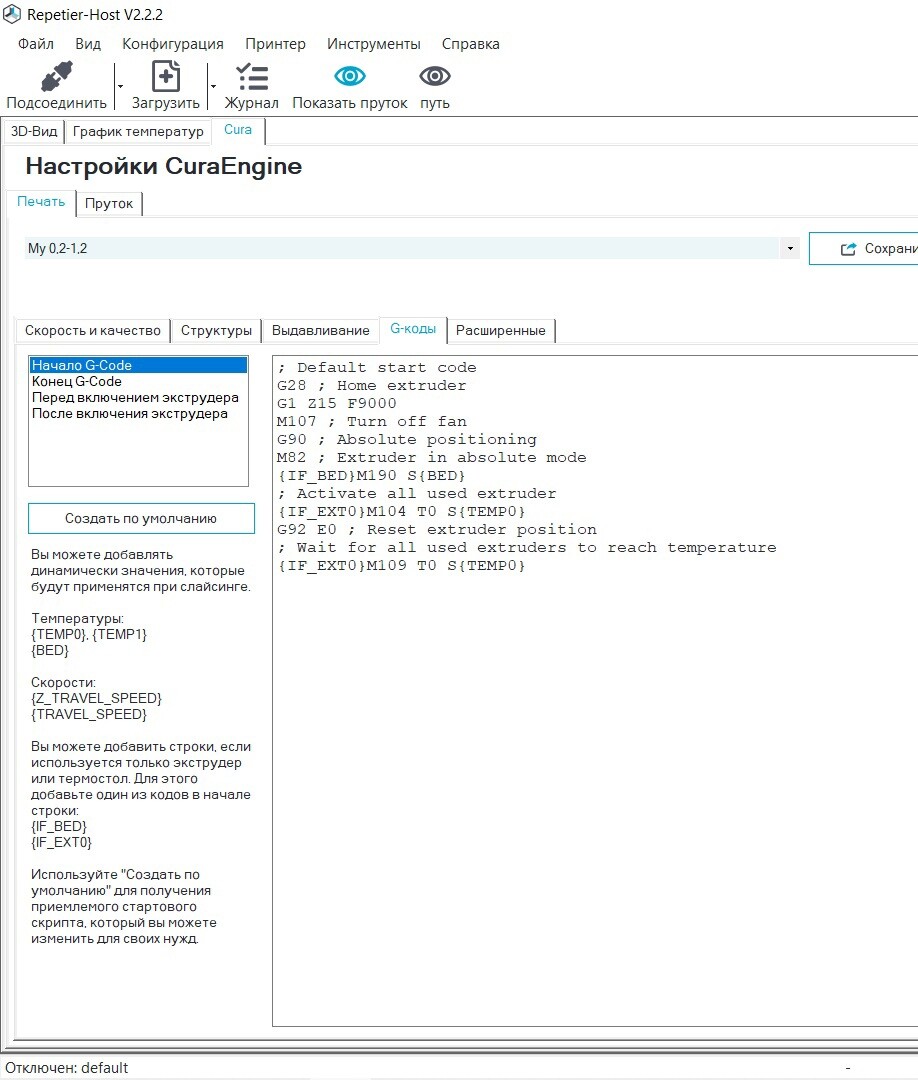
Task: Click the G92 E0 Reset extruder line
Action: (x=437, y=529)
